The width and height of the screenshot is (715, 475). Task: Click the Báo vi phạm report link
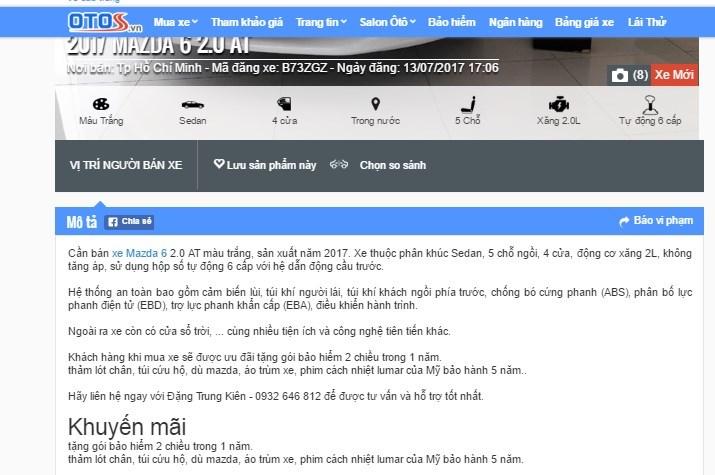[x=655, y=221]
